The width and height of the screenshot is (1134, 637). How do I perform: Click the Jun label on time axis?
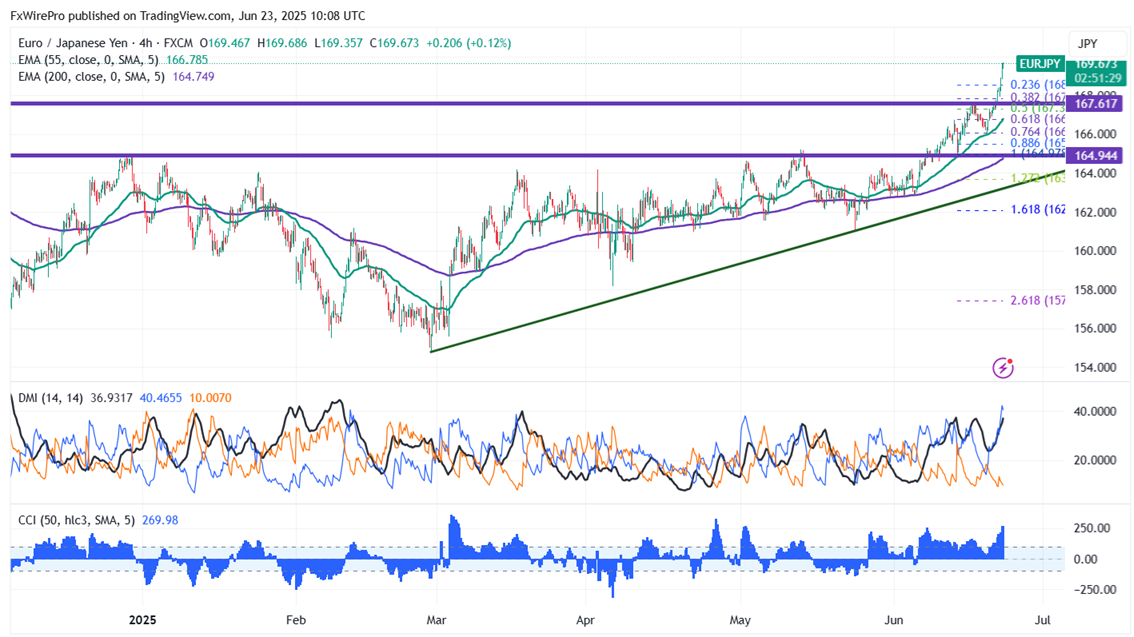(x=894, y=620)
